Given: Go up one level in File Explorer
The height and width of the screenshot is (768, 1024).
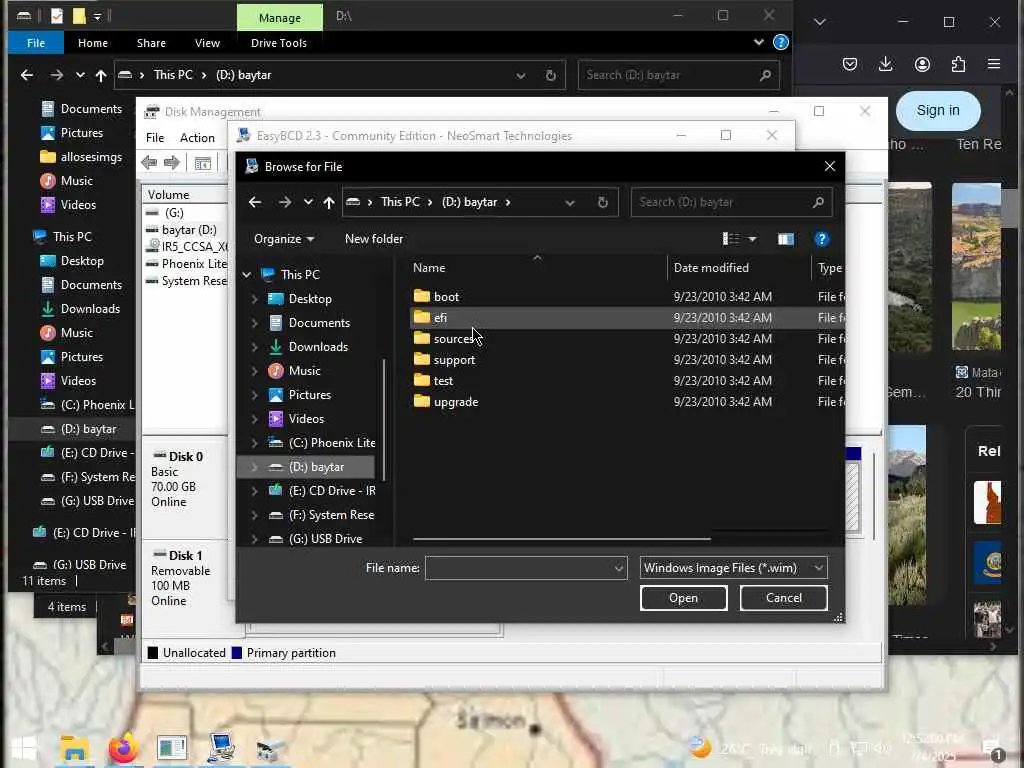Looking at the screenshot, I should coord(101,75).
